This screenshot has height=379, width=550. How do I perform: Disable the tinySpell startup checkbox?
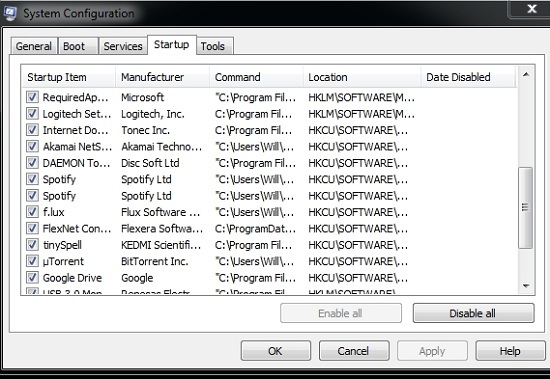[x=32, y=245]
